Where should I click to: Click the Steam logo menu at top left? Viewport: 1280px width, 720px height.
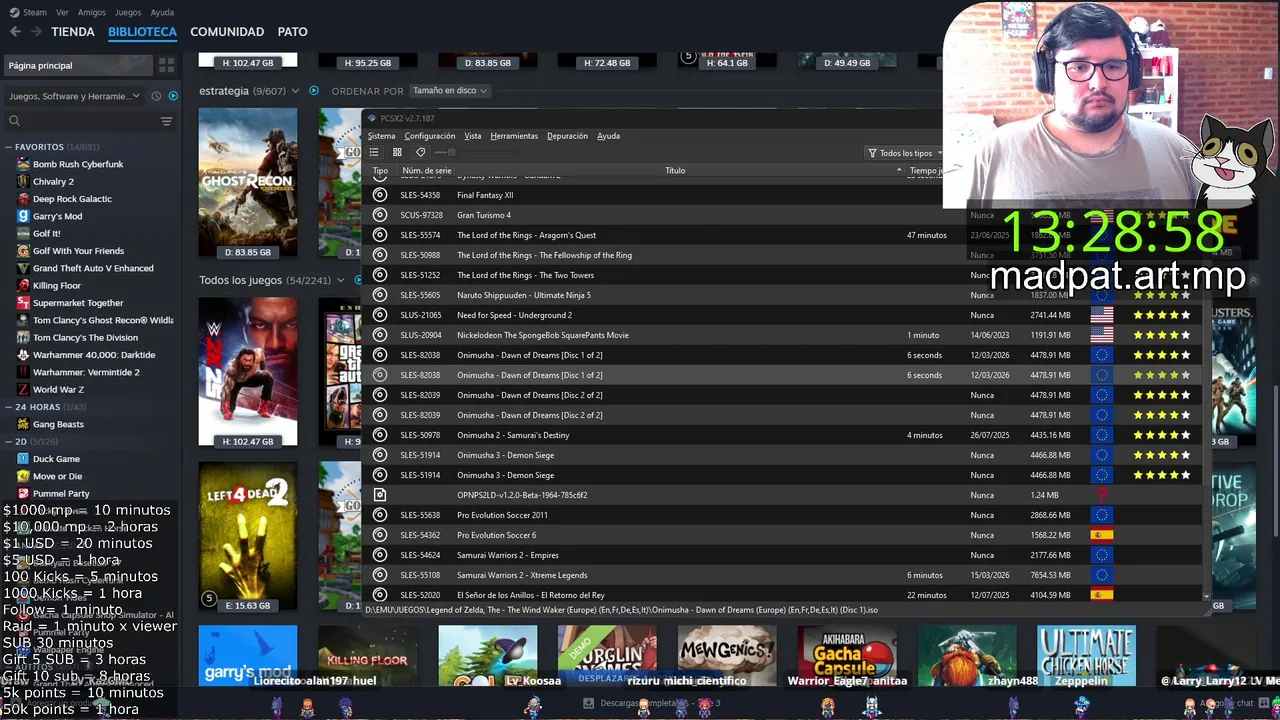point(28,12)
